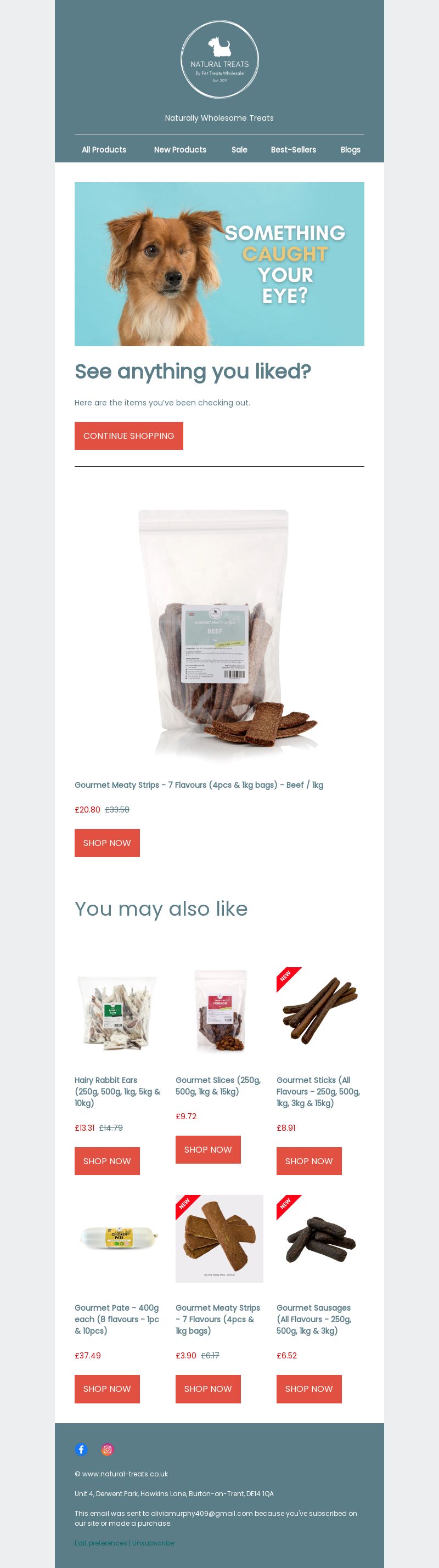The image size is (439, 1568).
Task: Click Shop Now under Gourmet Meaty Strips Beef
Action: [107, 843]
